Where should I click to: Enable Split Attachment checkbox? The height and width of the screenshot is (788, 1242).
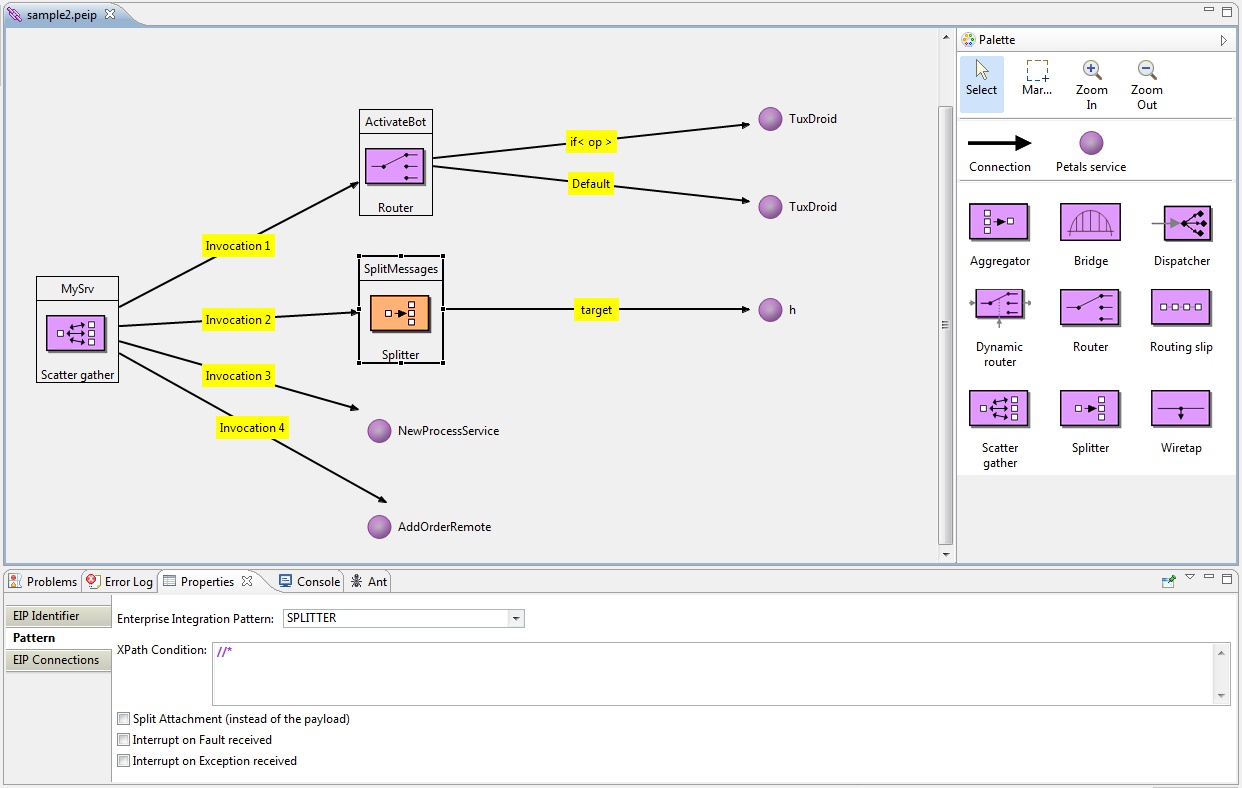click(124, 719)
